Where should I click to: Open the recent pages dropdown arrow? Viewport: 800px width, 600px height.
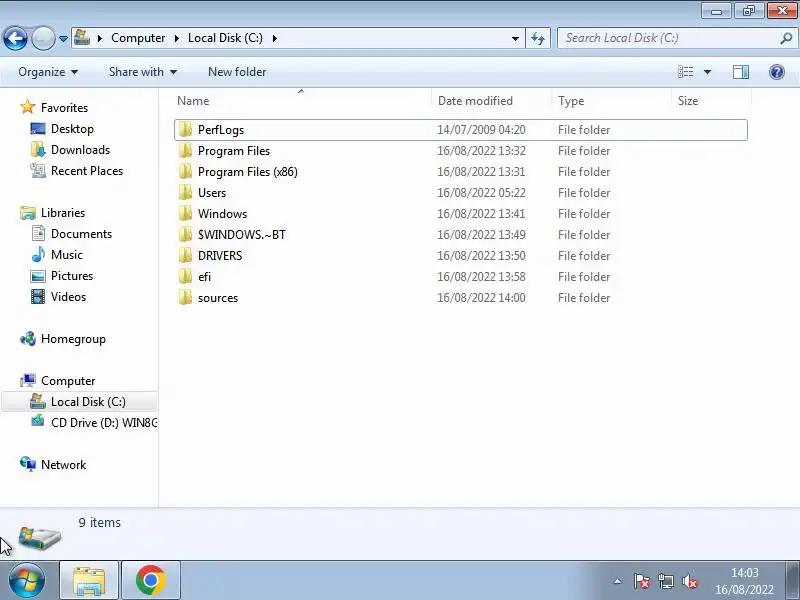[x=63, y=39]
